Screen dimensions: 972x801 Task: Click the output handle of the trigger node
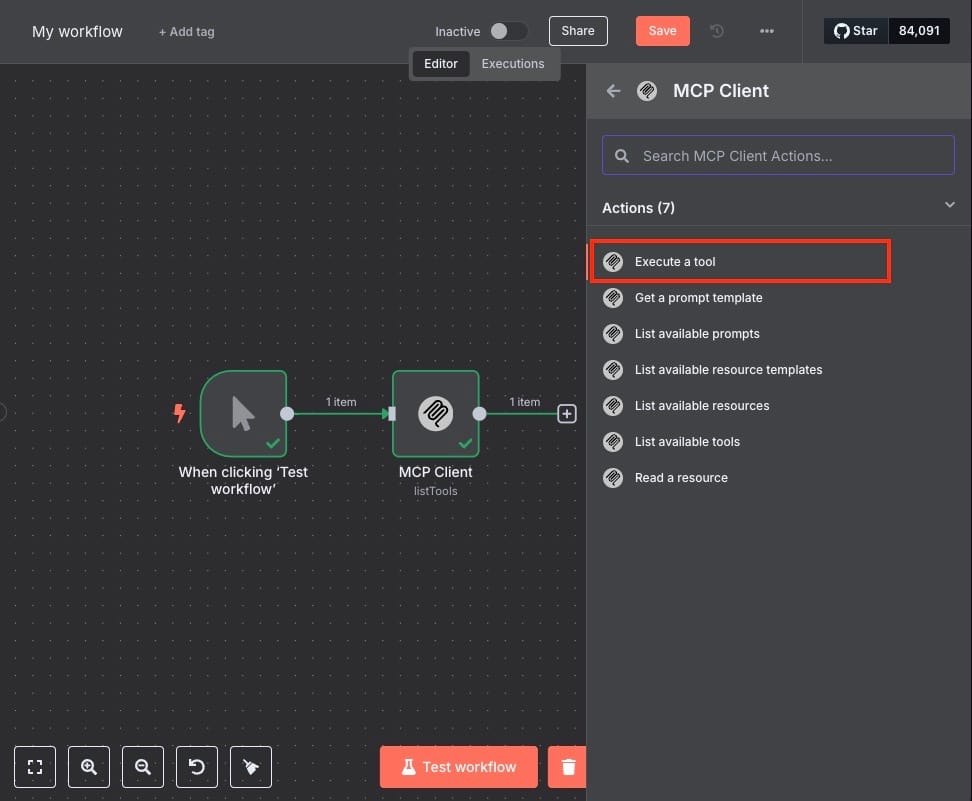click(287, 414)
